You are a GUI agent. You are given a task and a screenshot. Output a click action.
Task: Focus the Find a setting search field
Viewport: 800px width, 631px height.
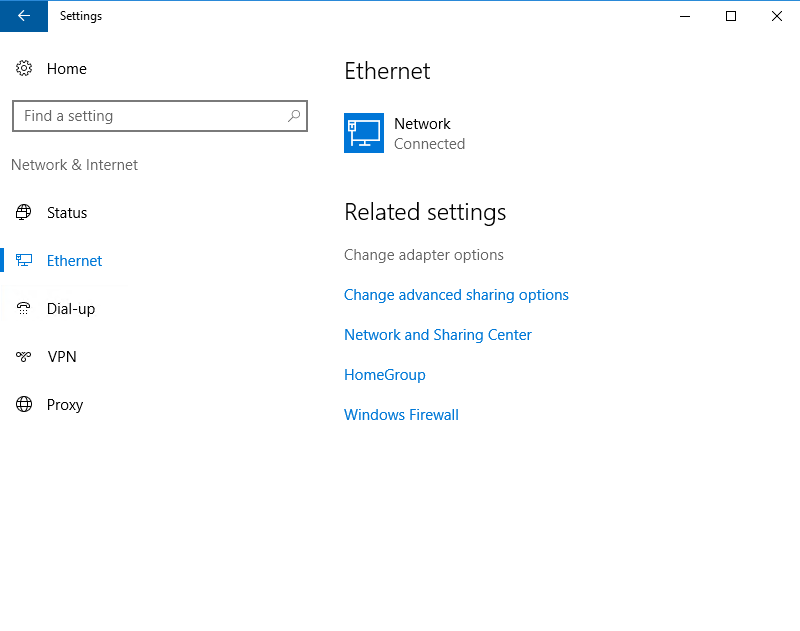click(x=150, y=116)
